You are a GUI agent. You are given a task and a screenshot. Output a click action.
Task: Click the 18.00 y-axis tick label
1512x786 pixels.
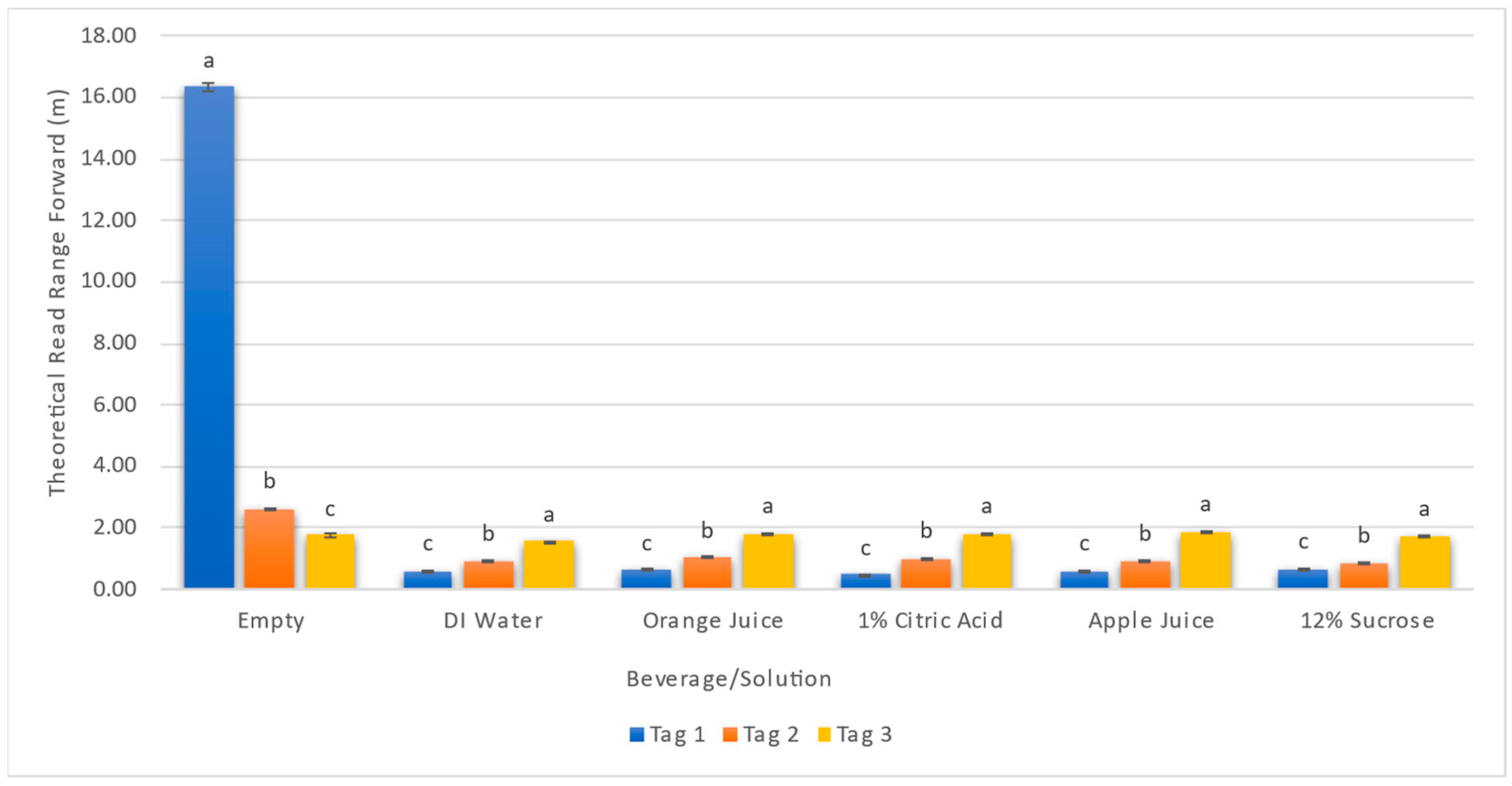coord(109,36)
